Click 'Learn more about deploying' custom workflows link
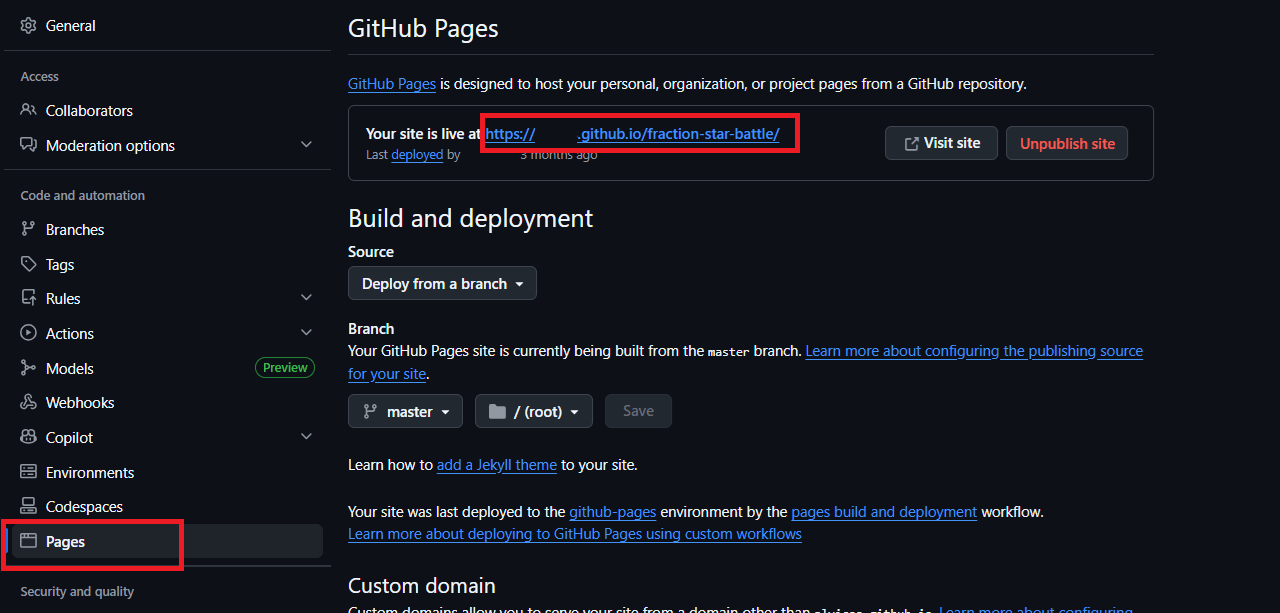Image resolution: width=1280 pixels, height=613 pixels. pos(575,534)
